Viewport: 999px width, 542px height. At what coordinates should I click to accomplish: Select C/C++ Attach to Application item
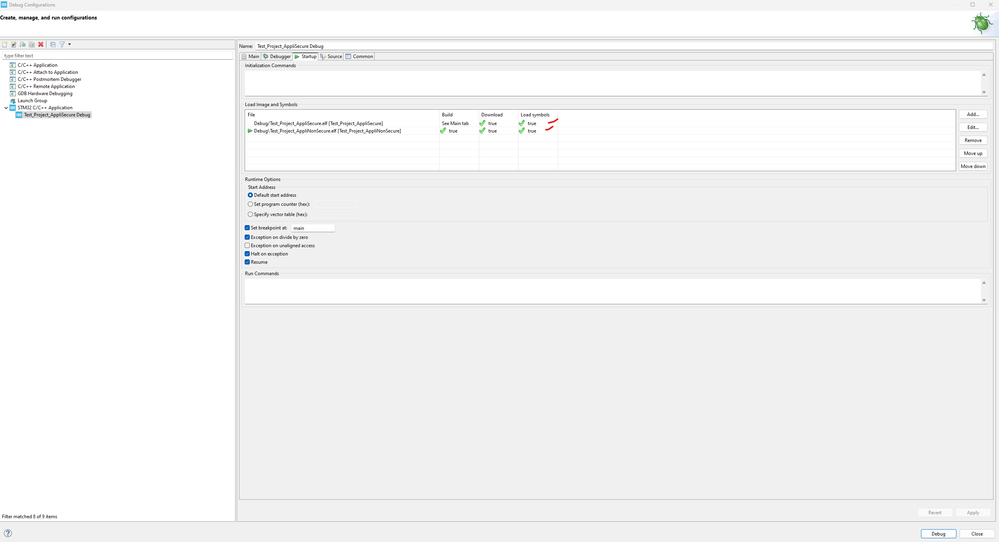(48, 72)
